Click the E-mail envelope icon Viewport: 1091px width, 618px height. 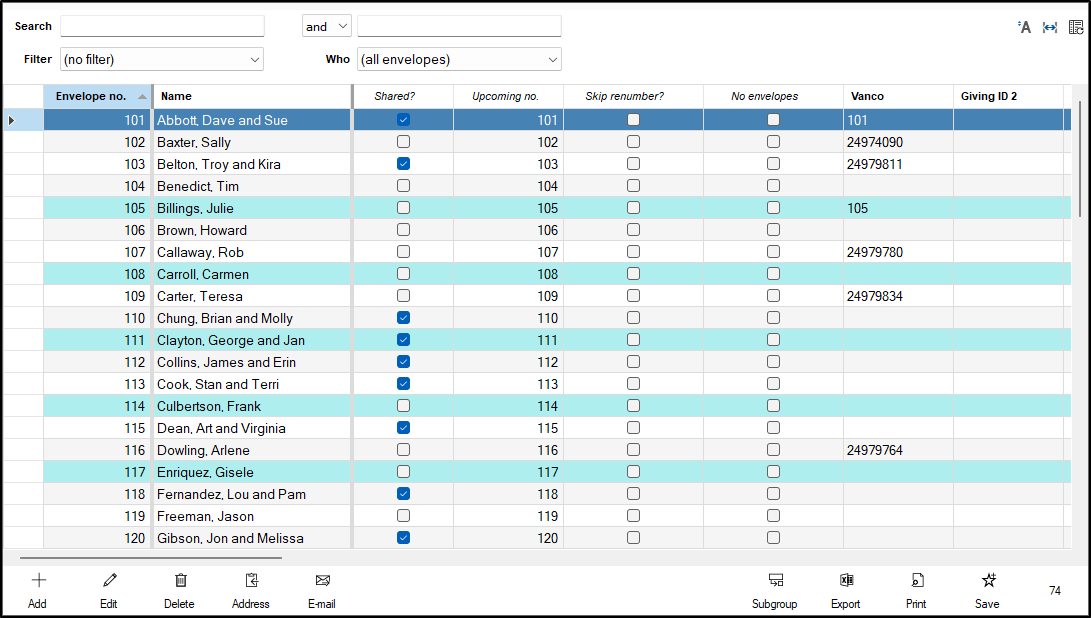pyautogui.click(x=322, y=581)
